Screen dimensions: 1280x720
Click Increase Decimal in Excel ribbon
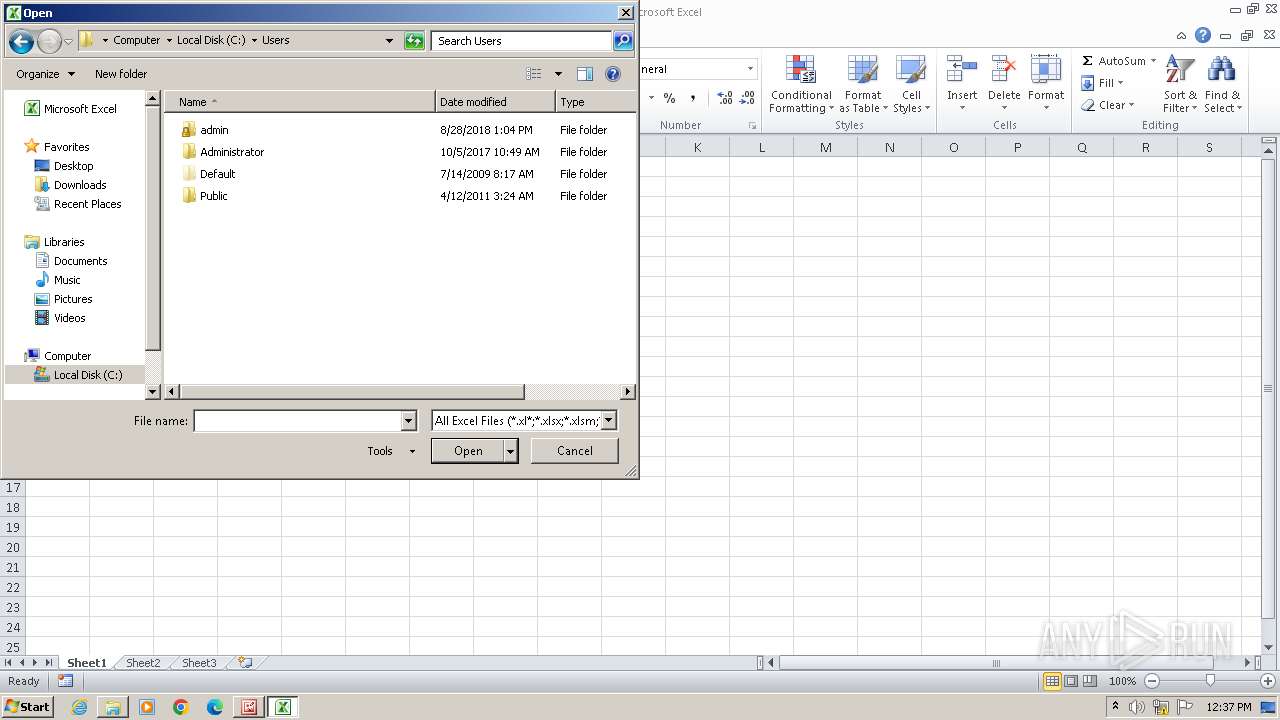coord(724,98)
